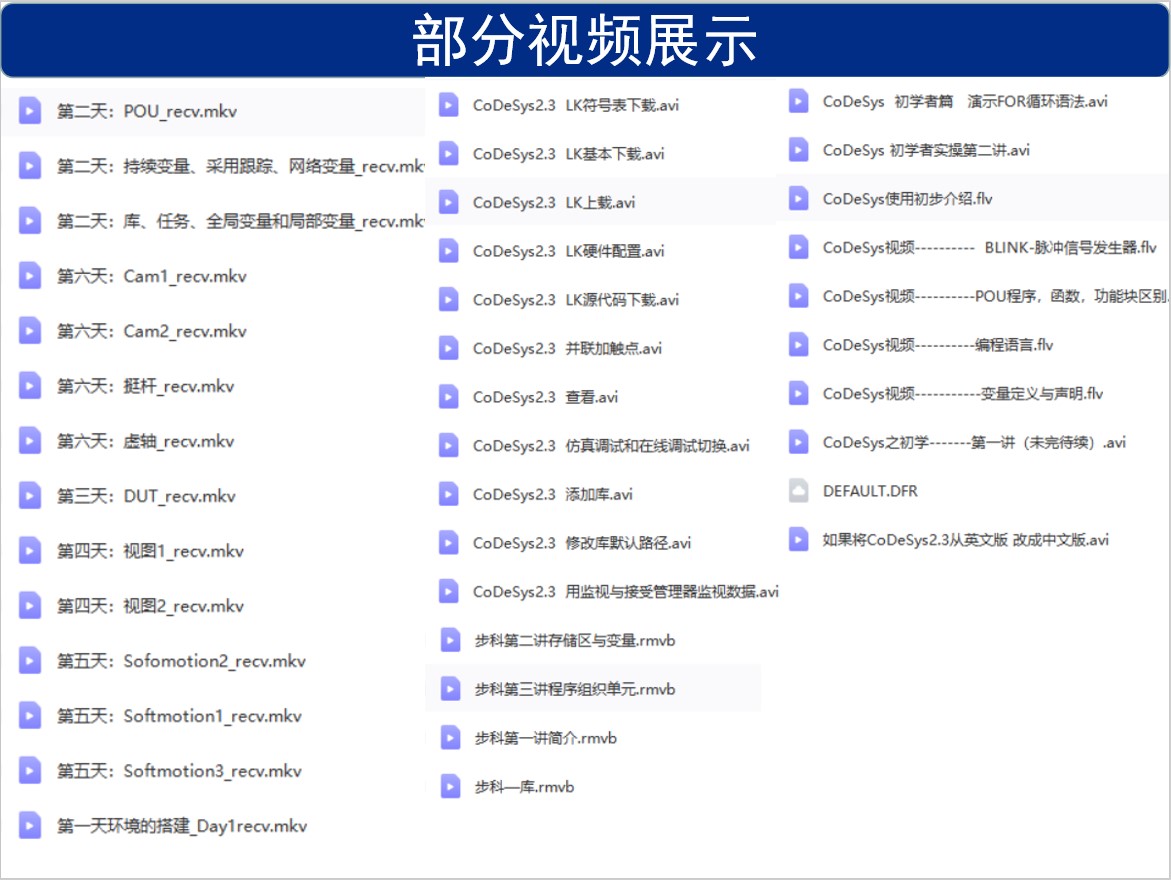This screenshot has width=1171, height=880.
Task: Click video icon beside 步科第二讲存储区与变量.rmvb
Action: pyautogui.click(x=450, y=640)
